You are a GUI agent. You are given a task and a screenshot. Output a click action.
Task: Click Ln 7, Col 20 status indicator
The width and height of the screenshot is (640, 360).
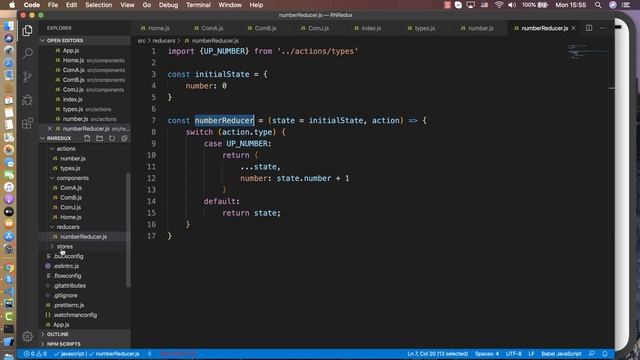pos(437,354)
